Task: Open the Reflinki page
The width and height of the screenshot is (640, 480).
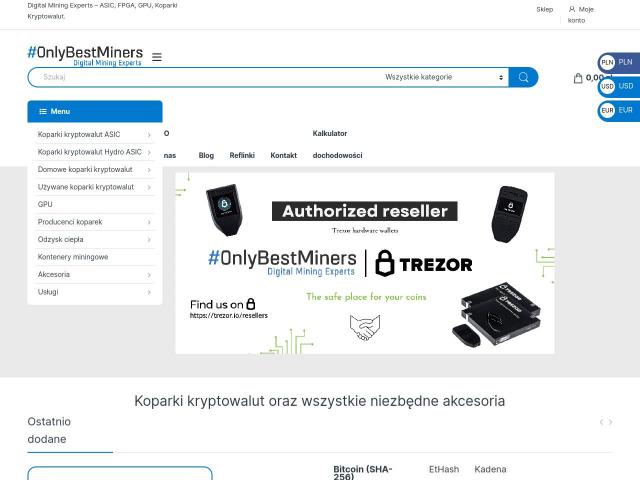Action: tap(242, 156)
